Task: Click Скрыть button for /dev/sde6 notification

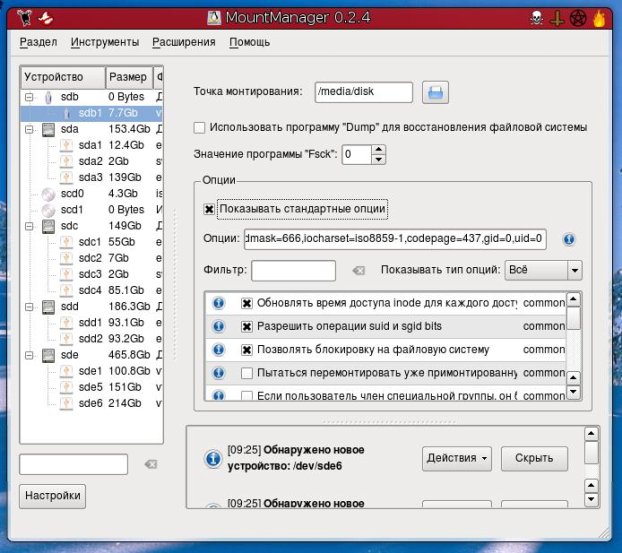Action: tap(534, 459)
